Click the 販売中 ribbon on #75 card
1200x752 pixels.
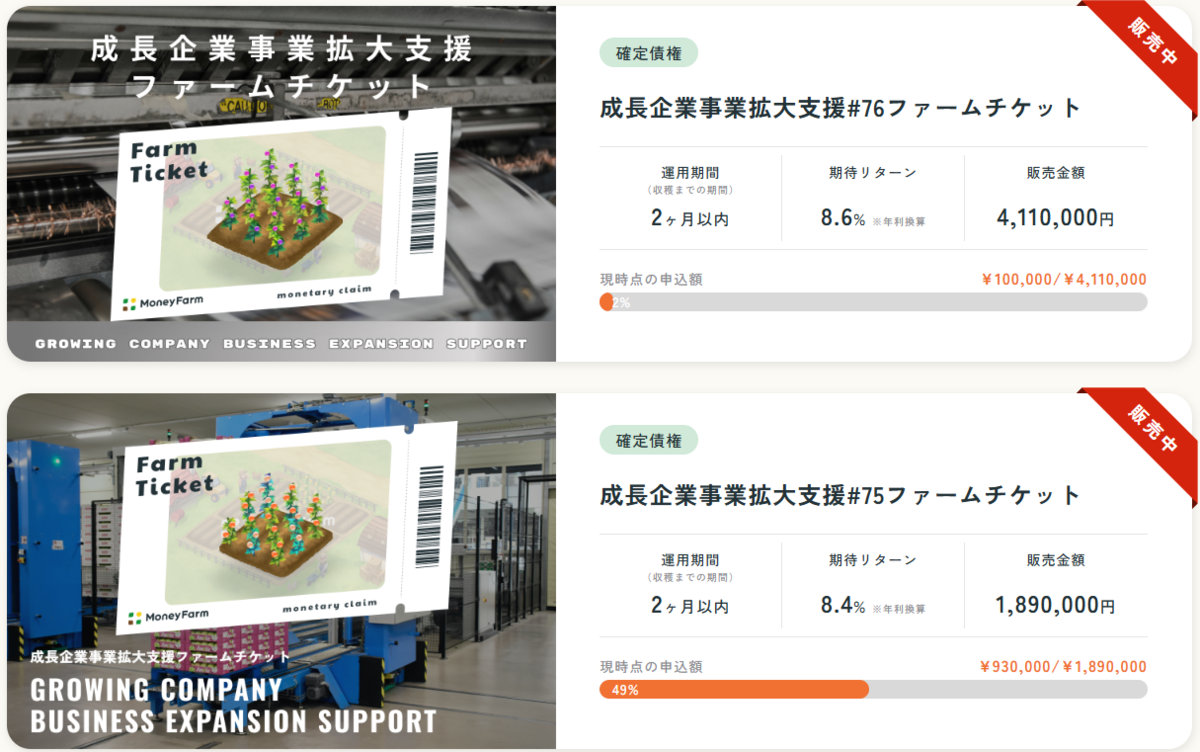click(1152, 430)
